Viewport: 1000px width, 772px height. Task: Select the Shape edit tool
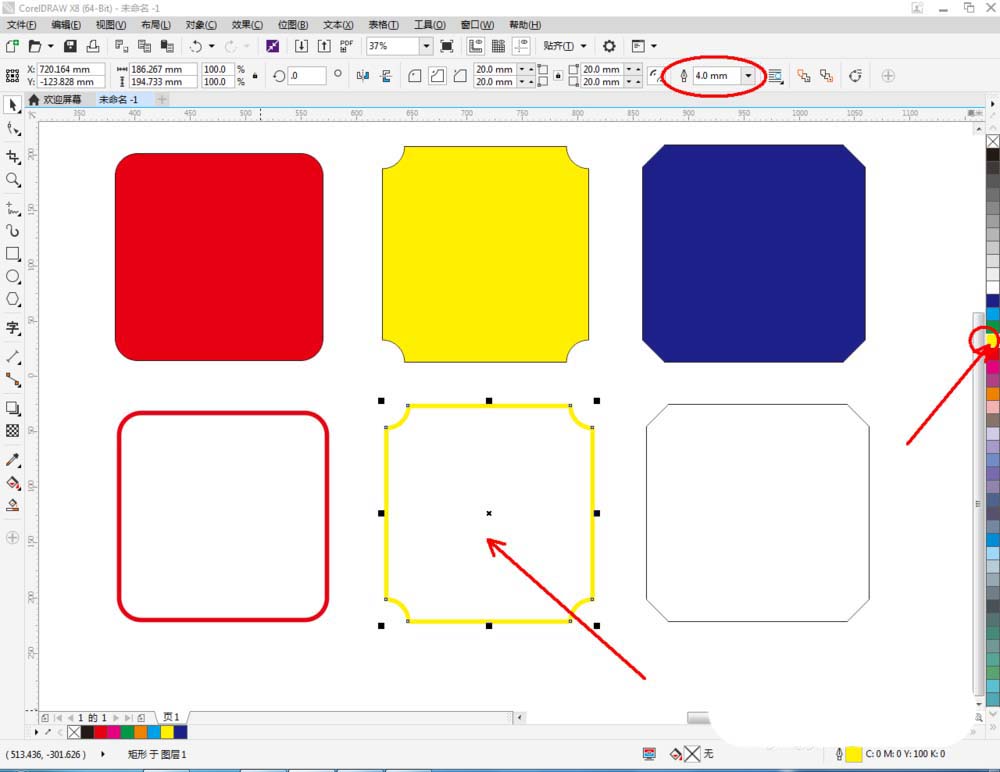click(x=12, y=129)
